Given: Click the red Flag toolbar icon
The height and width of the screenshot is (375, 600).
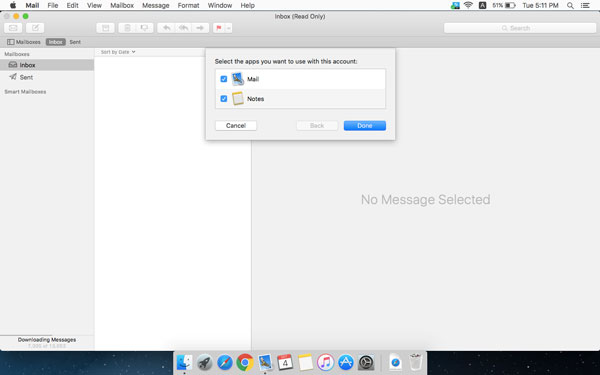Looking at the screenshot, I should coord(219,28).
